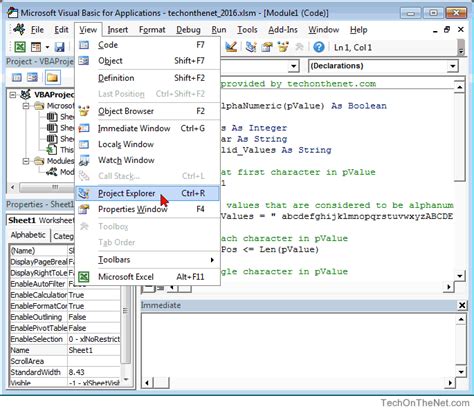Open the Help menu
The height and width of the screenshot is (413, 474).
358,30
